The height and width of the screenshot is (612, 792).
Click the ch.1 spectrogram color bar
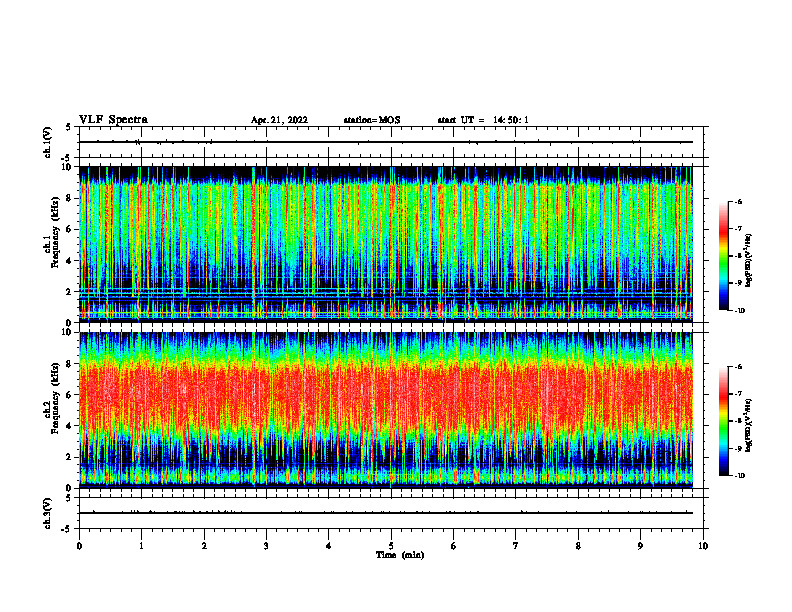[723, 256]
